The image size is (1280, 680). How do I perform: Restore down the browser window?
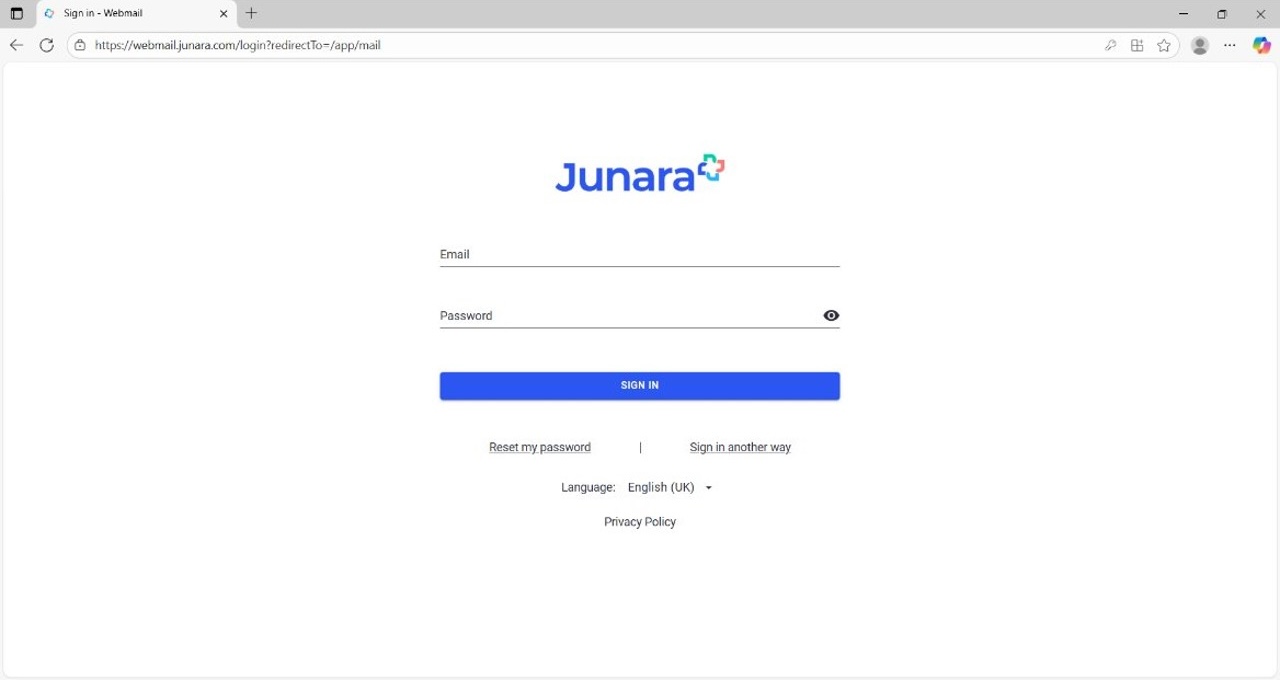pyautogui.click(x=1221, y=14)
